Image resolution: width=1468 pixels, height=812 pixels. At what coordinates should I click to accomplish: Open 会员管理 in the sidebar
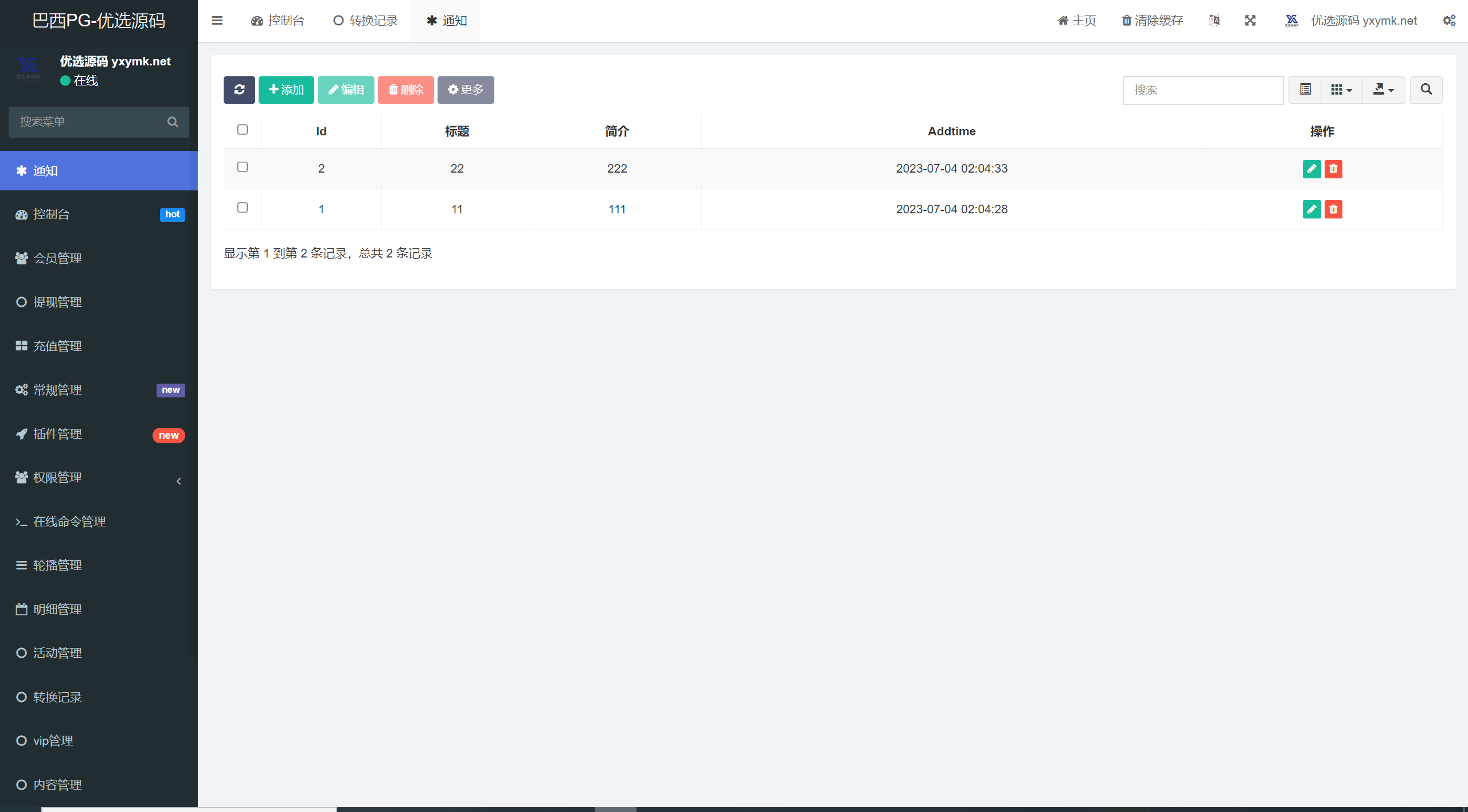coord(57,258)
